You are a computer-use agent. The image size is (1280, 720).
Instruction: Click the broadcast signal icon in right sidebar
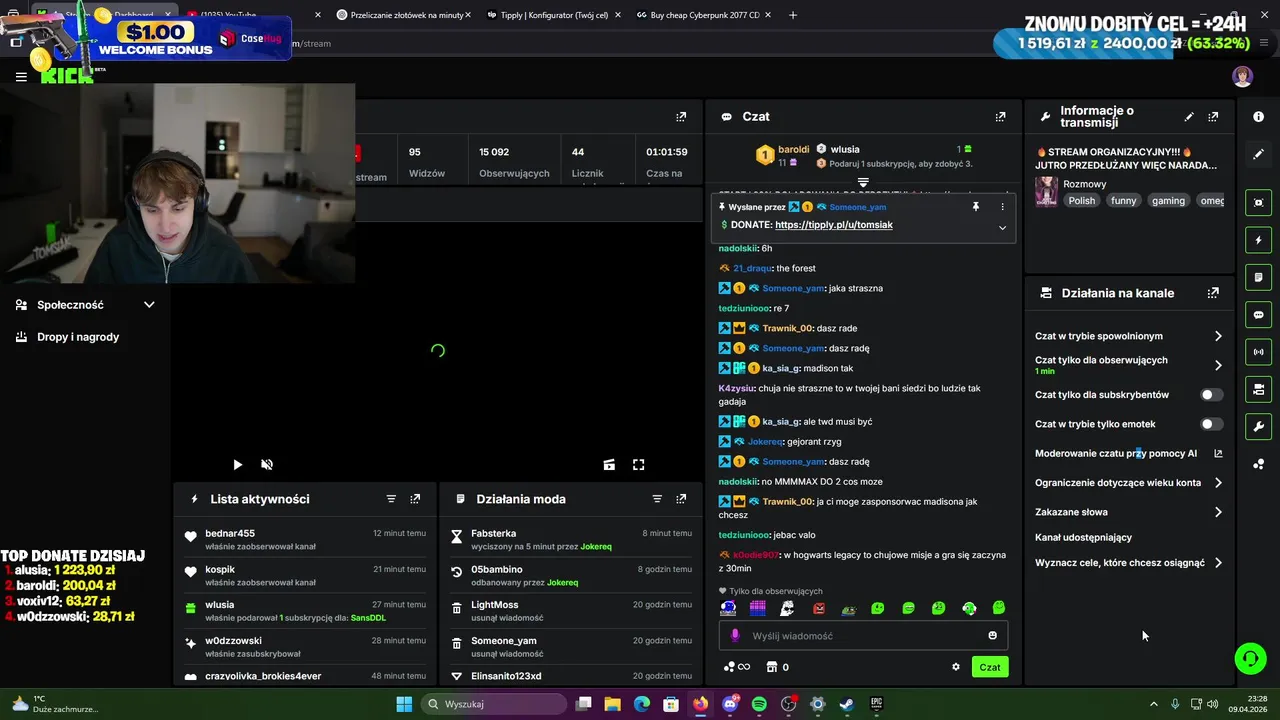coord(1258,352)
